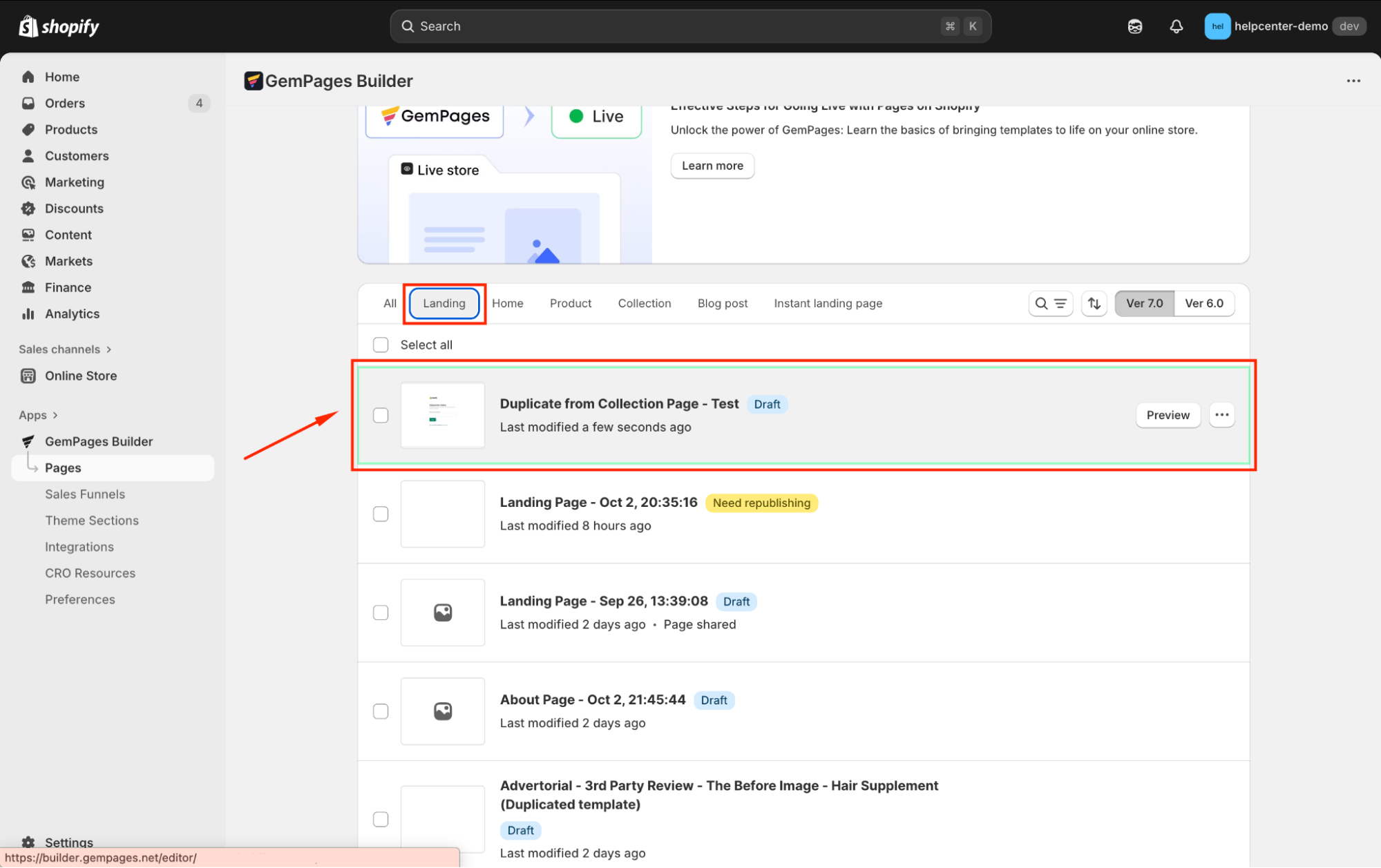Check the Select all checkbox
The height and width of the screenshot is (868, 1381).
coord(381,345)
